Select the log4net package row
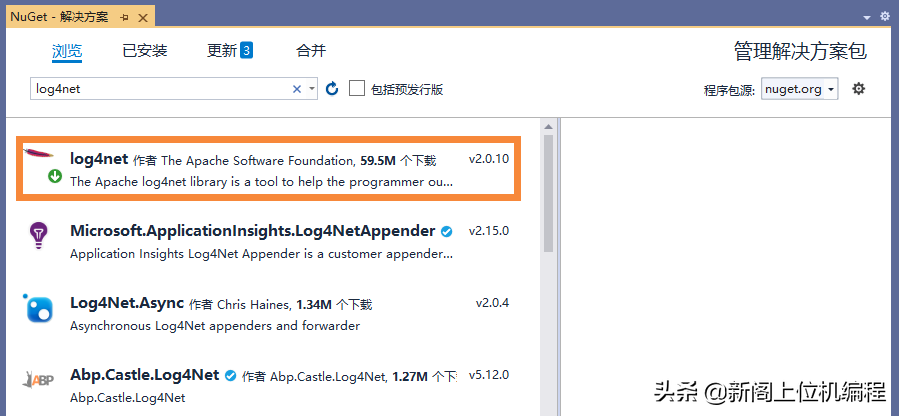899x416 pixels. pyautogui.click(x=268, y=168)
